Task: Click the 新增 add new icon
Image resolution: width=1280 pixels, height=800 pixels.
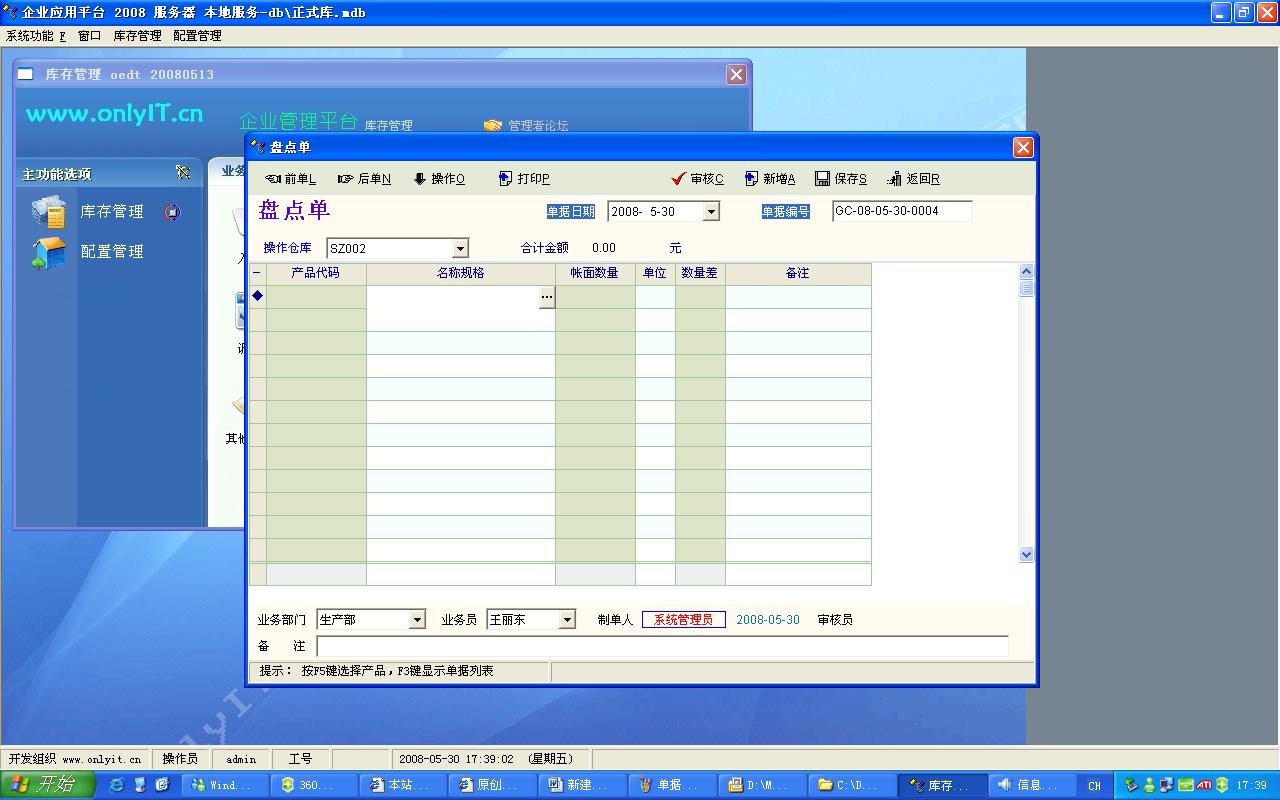Action: tap(752, 179)
